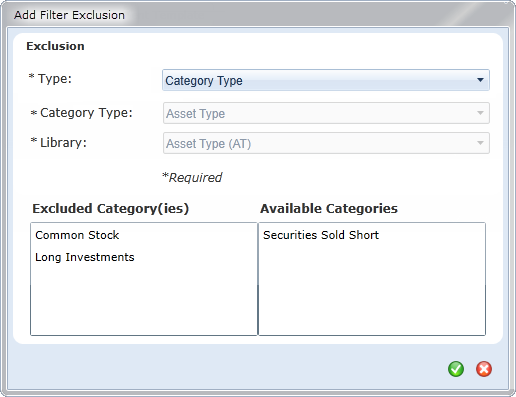
Task: Click the Excluded Category(ies) heading
Action: (111, 209)
